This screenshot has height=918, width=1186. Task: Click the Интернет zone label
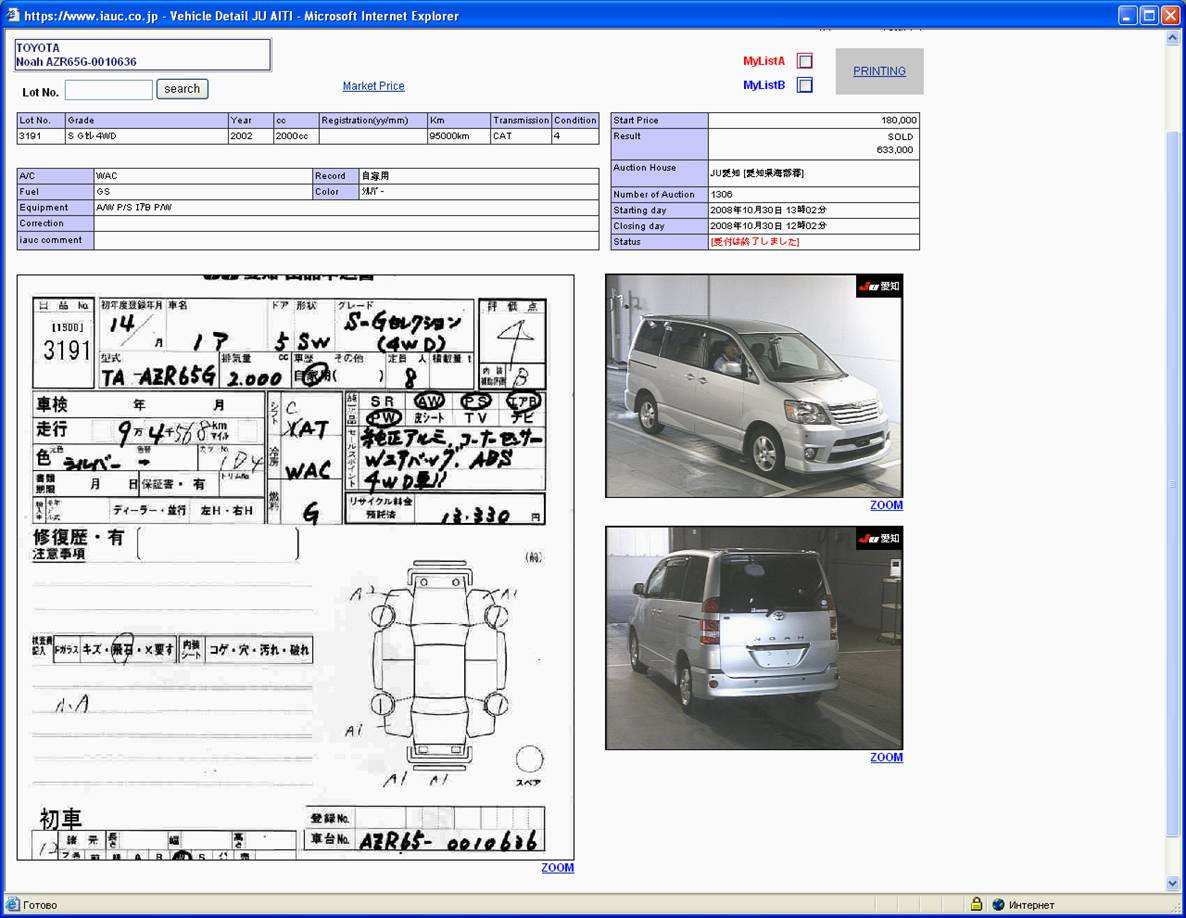pos(1032,905)
